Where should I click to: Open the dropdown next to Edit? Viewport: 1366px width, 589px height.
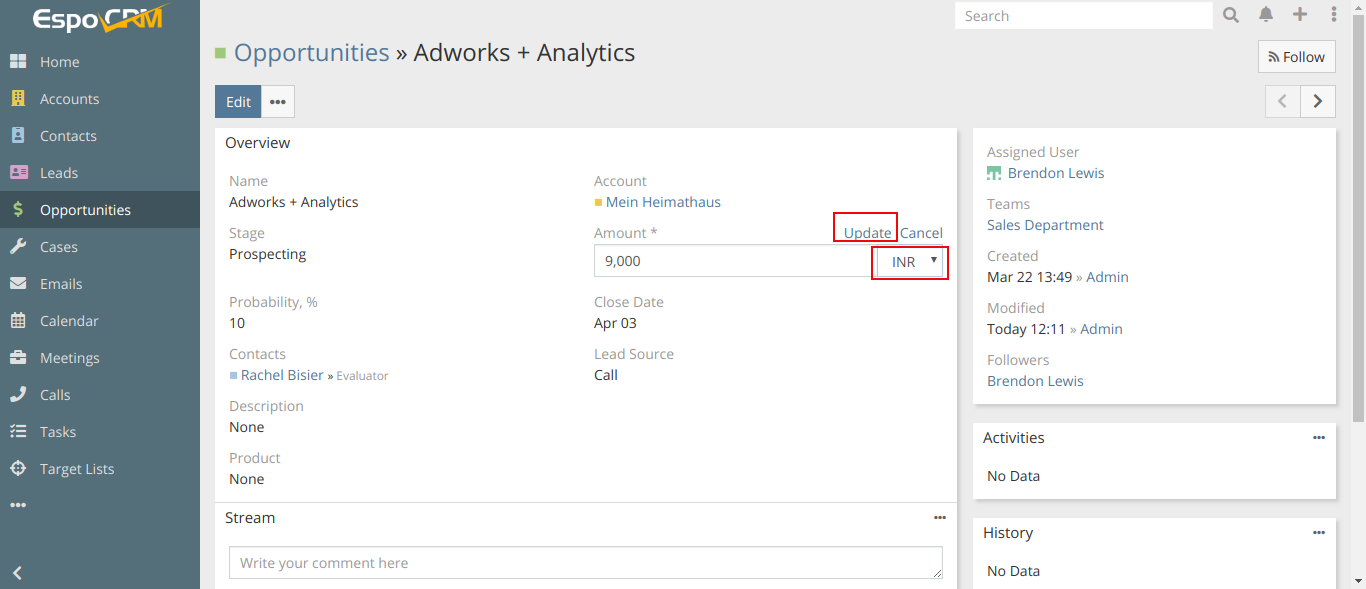point(278,102)
